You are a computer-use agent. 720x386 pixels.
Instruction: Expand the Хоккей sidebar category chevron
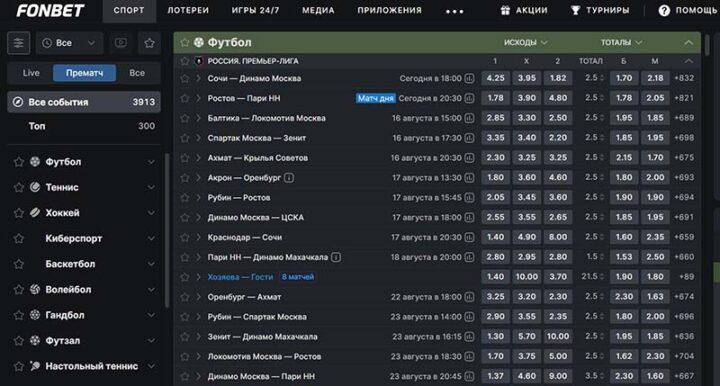pos(151,213)
